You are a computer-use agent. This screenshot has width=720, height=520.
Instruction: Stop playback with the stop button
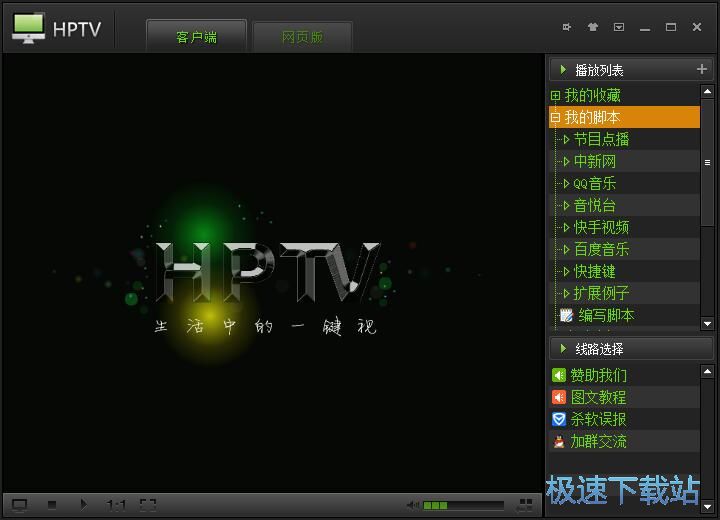click(52, 504)
